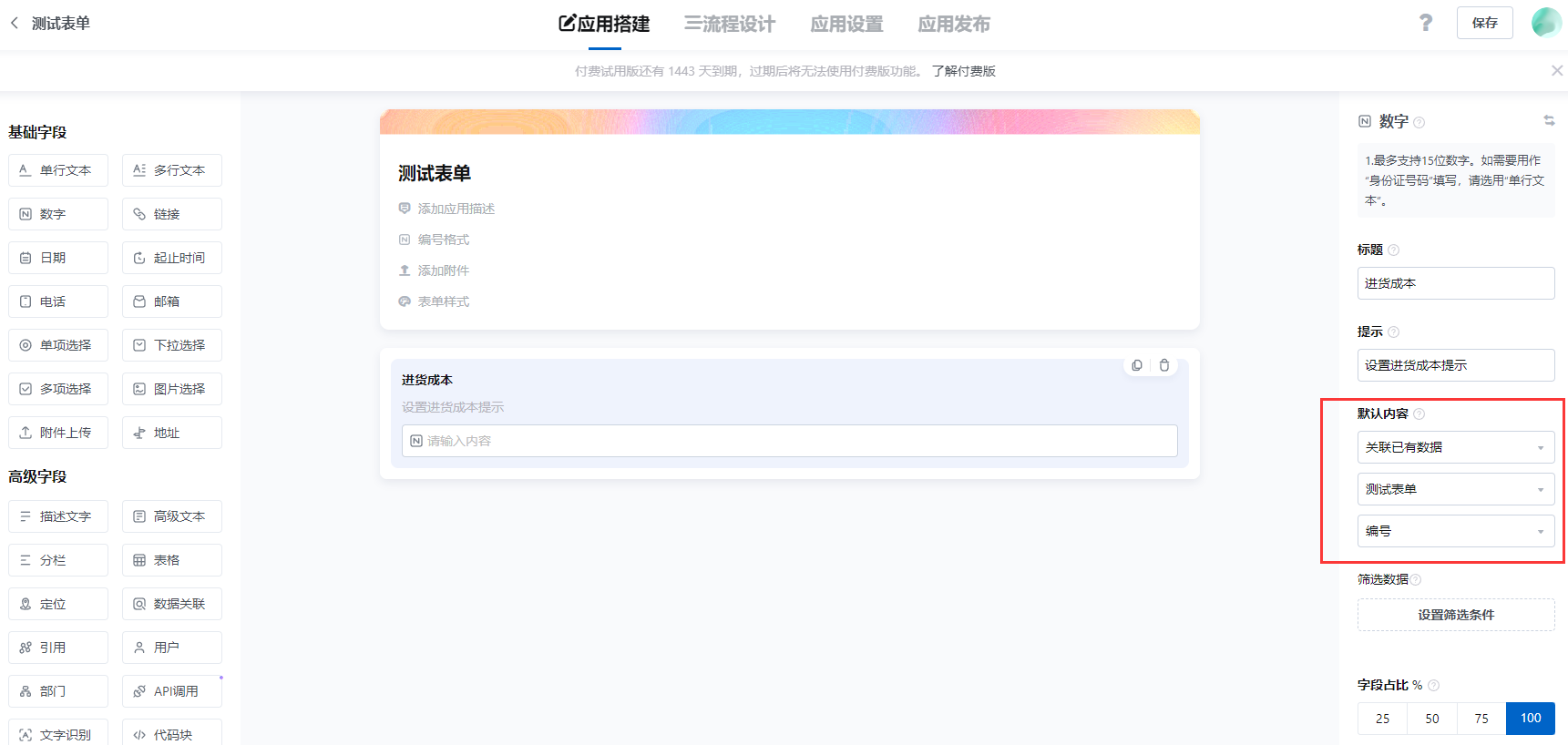This screenshot has height=745, width=1568.
Task: Switch to 应用发布 tab
Action: click(954, 24)
